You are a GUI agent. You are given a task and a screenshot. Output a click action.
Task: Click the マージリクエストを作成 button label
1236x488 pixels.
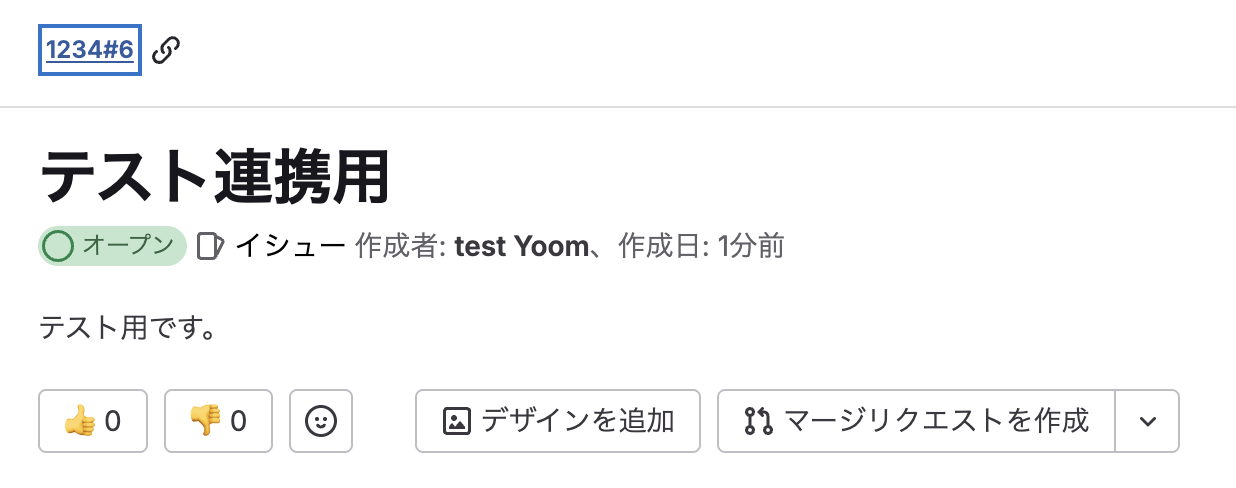(936, 421)
